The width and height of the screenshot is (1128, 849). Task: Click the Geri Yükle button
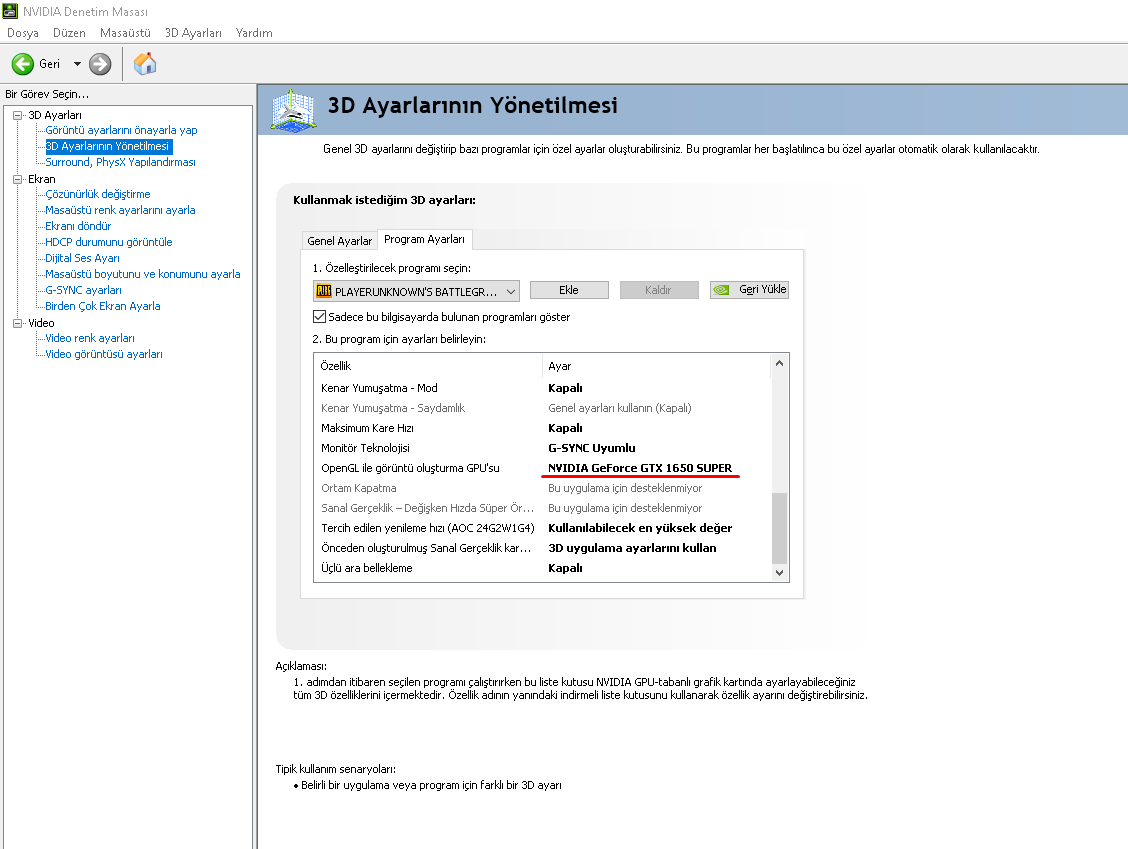750,289
